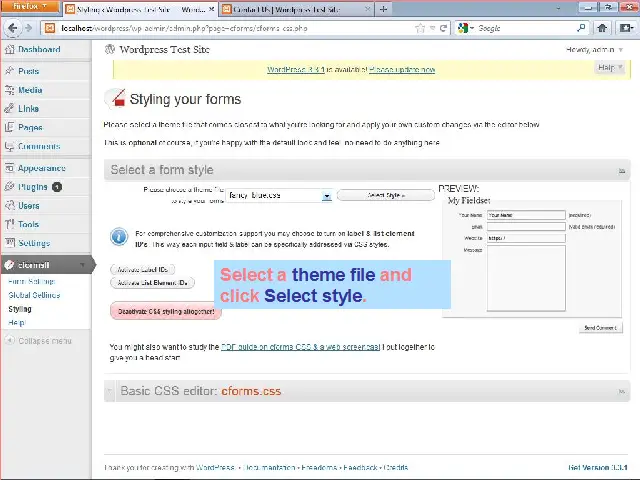Click the Get Version 3.3.1 link
The height and width of the screenshot is (480, 640).
[598, 467]
